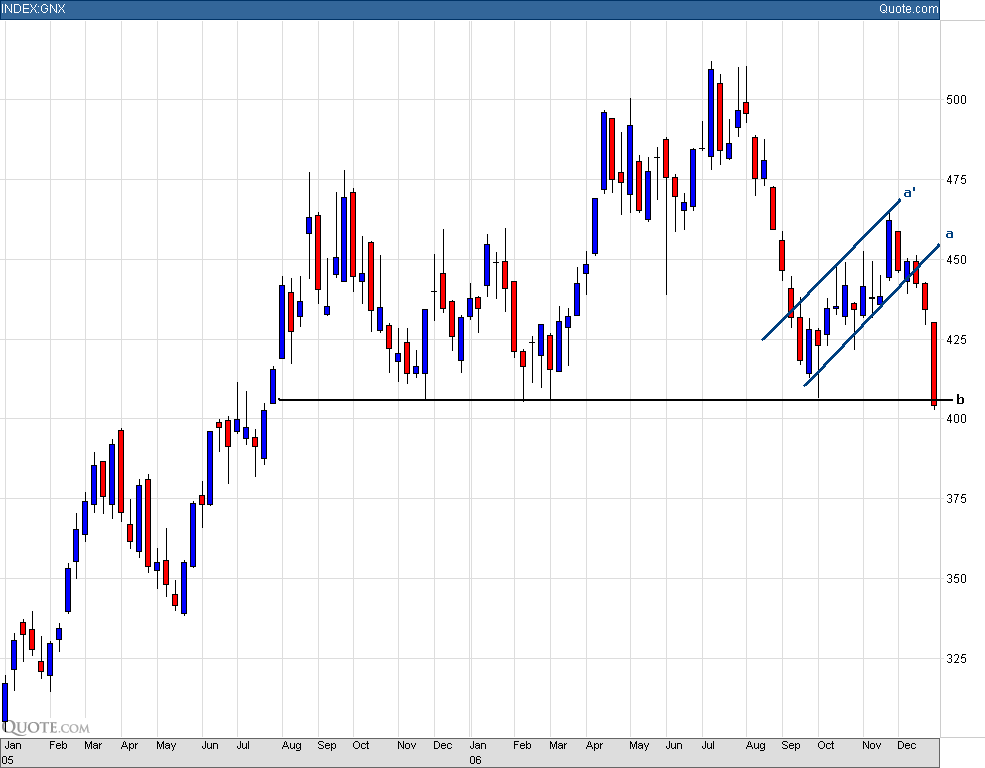
Task: Click the INDEX:GNX chart title
Action: [33, 9]
